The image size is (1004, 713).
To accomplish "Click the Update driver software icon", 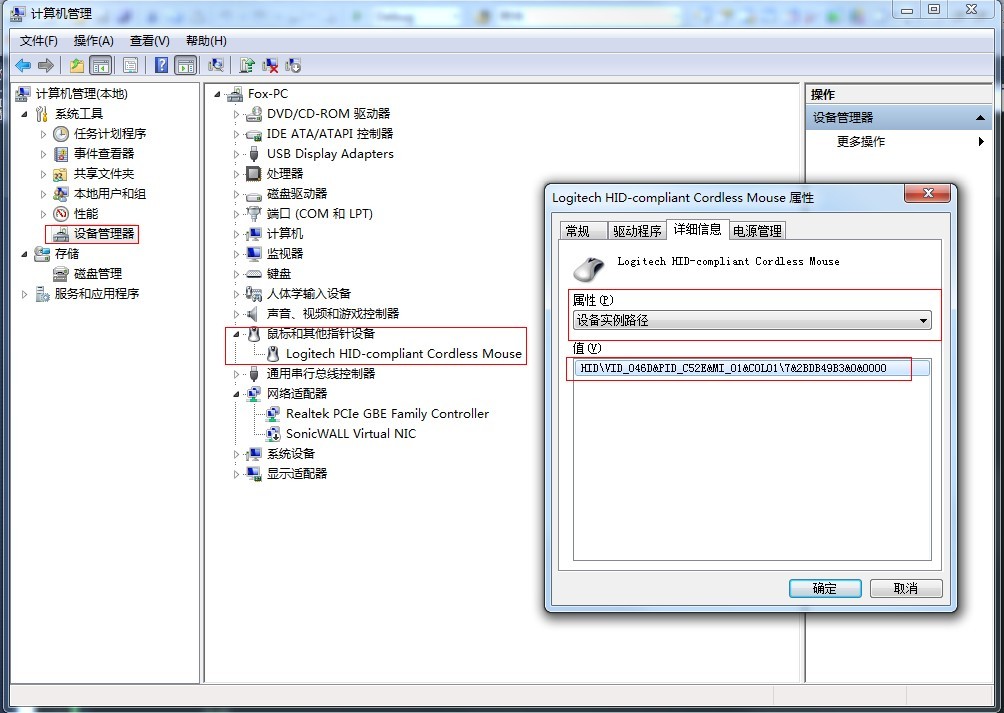I will click(247, 65).
